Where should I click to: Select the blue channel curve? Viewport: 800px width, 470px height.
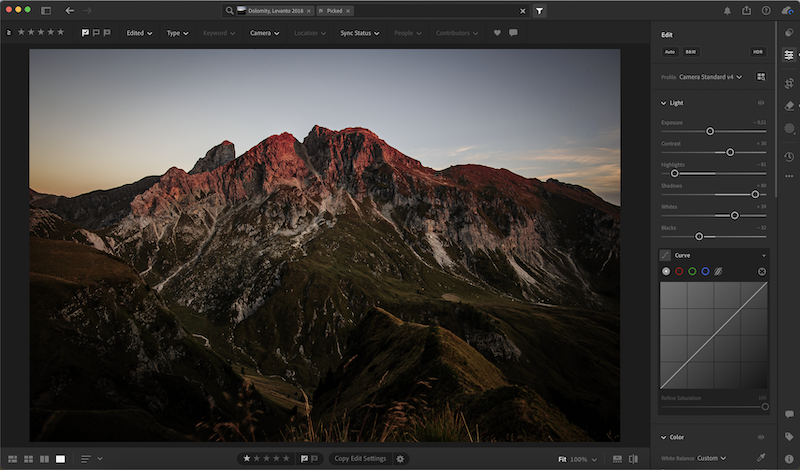pyautogui.click(x=705, y=271)
